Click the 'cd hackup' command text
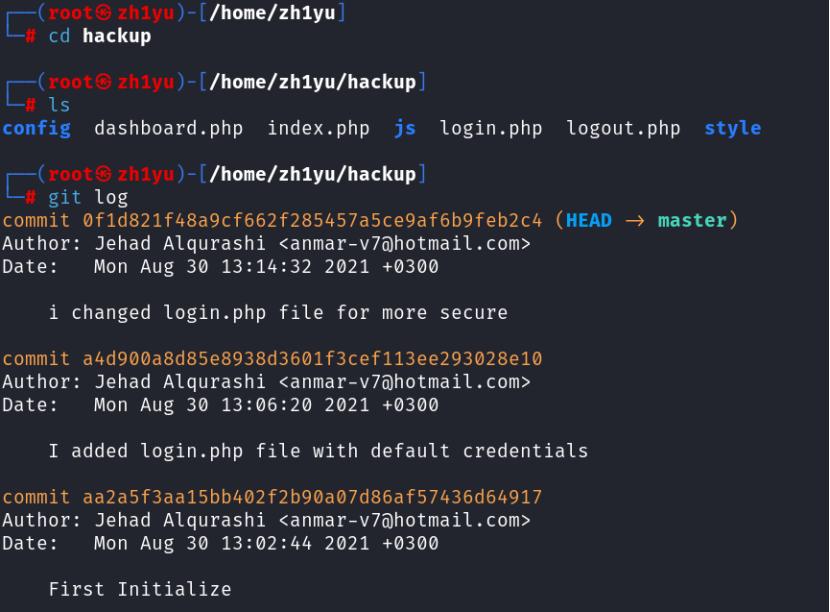The image size is (830, 612). pyautogui.click(x=100, y=36)
